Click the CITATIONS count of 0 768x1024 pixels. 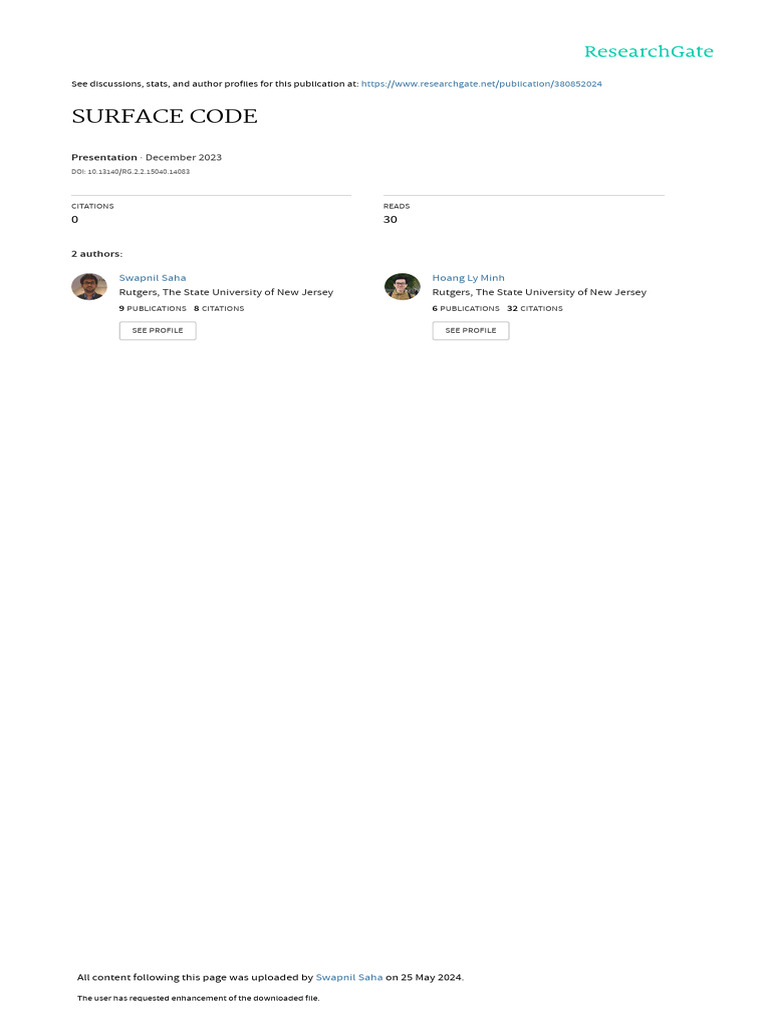click(x=74, y=219)
